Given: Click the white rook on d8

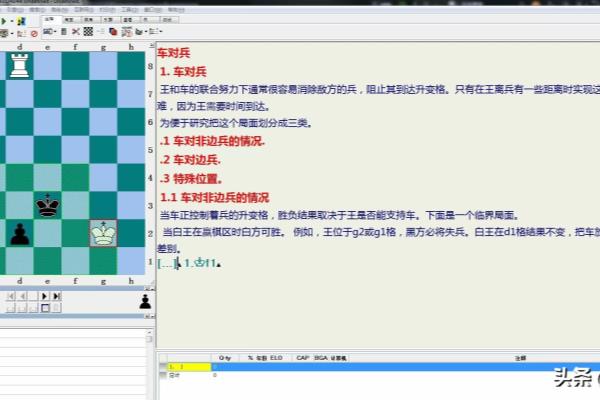Looking at the screenshot, I should pos(19,65).
